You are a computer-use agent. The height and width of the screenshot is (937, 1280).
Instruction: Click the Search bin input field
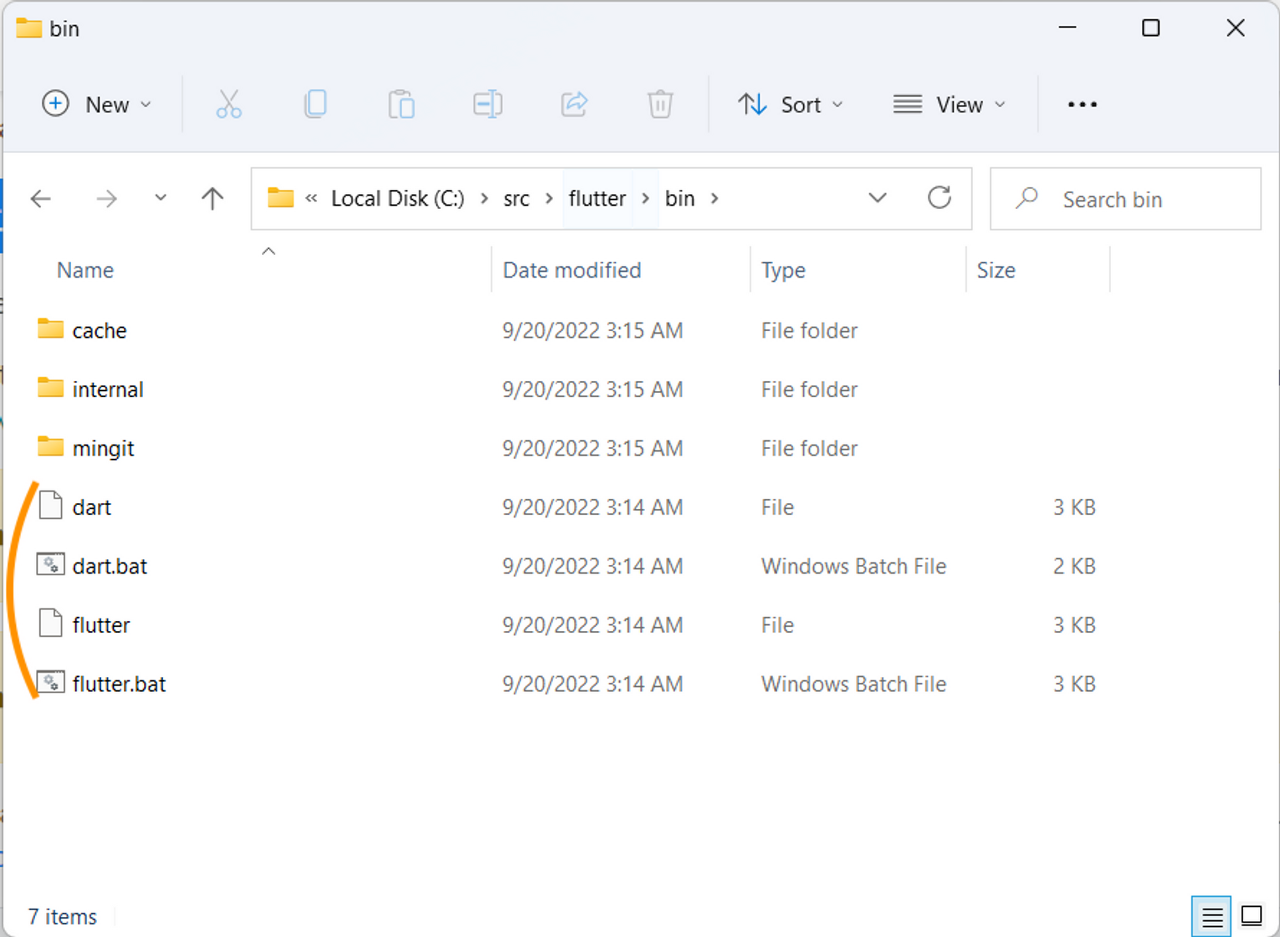pyautogui.click(x=1125, y=199)
